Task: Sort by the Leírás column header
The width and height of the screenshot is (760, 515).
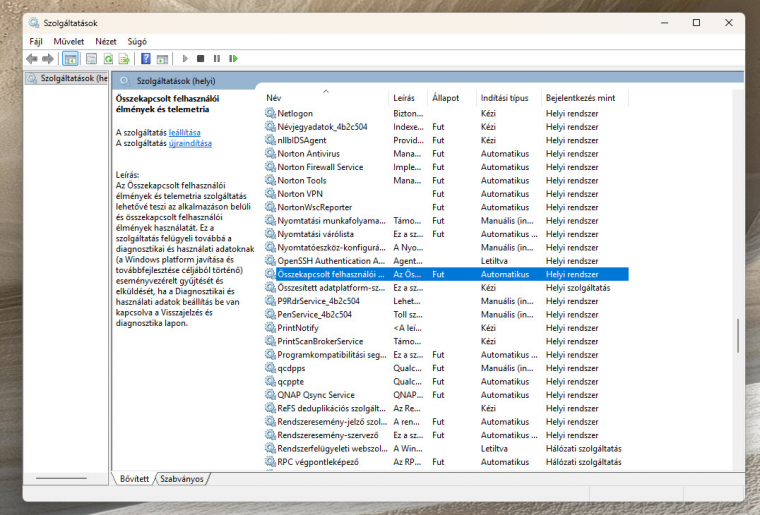Action: [x=408, y=98]
